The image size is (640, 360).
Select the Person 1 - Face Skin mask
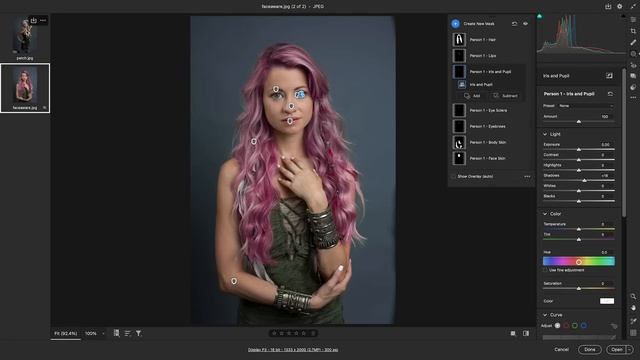(489, 158)
